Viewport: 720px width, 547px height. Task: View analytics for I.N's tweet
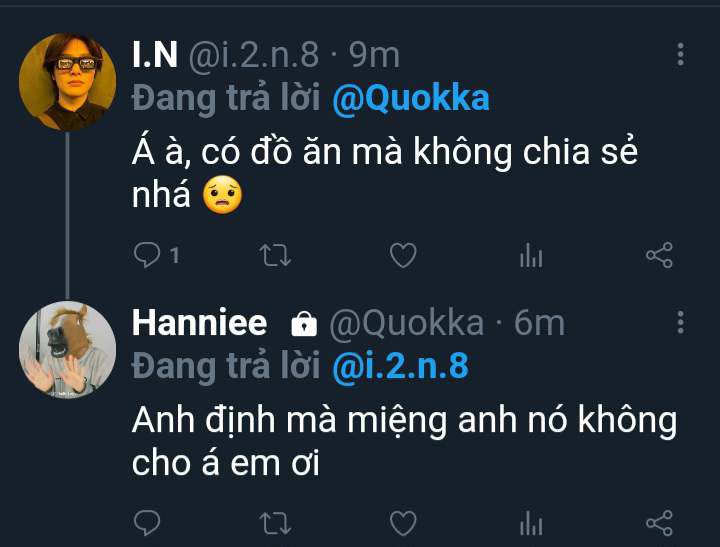click(x=531, y=257)
